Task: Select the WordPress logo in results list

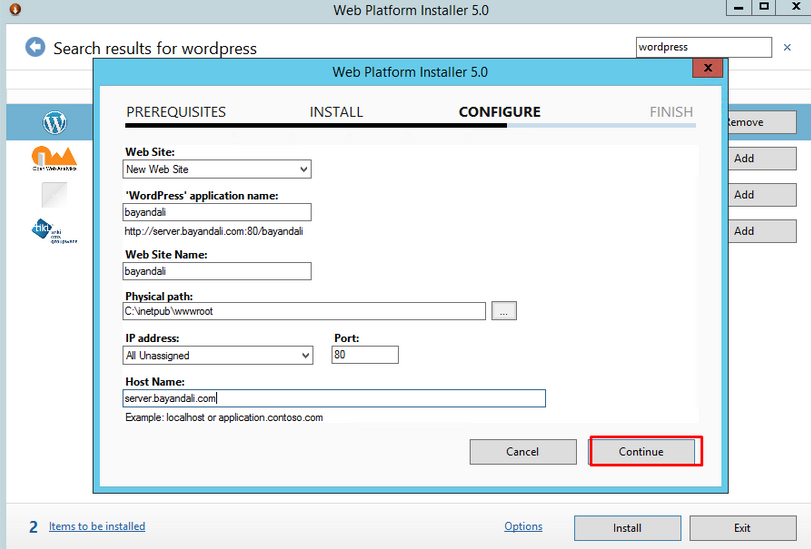Action: pyautogui.click(x=54, y=123)
